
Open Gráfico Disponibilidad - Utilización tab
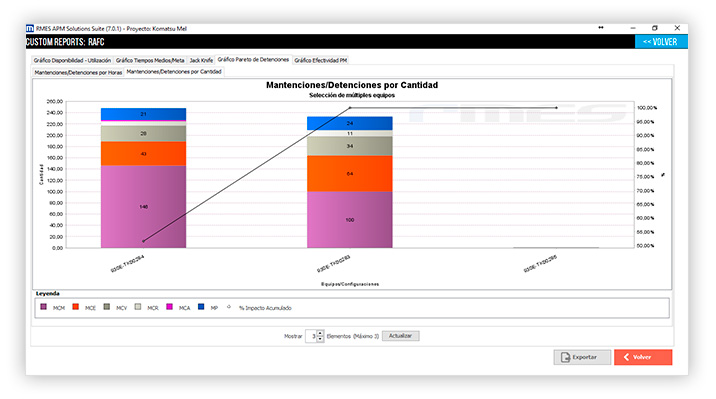point(72,60)
